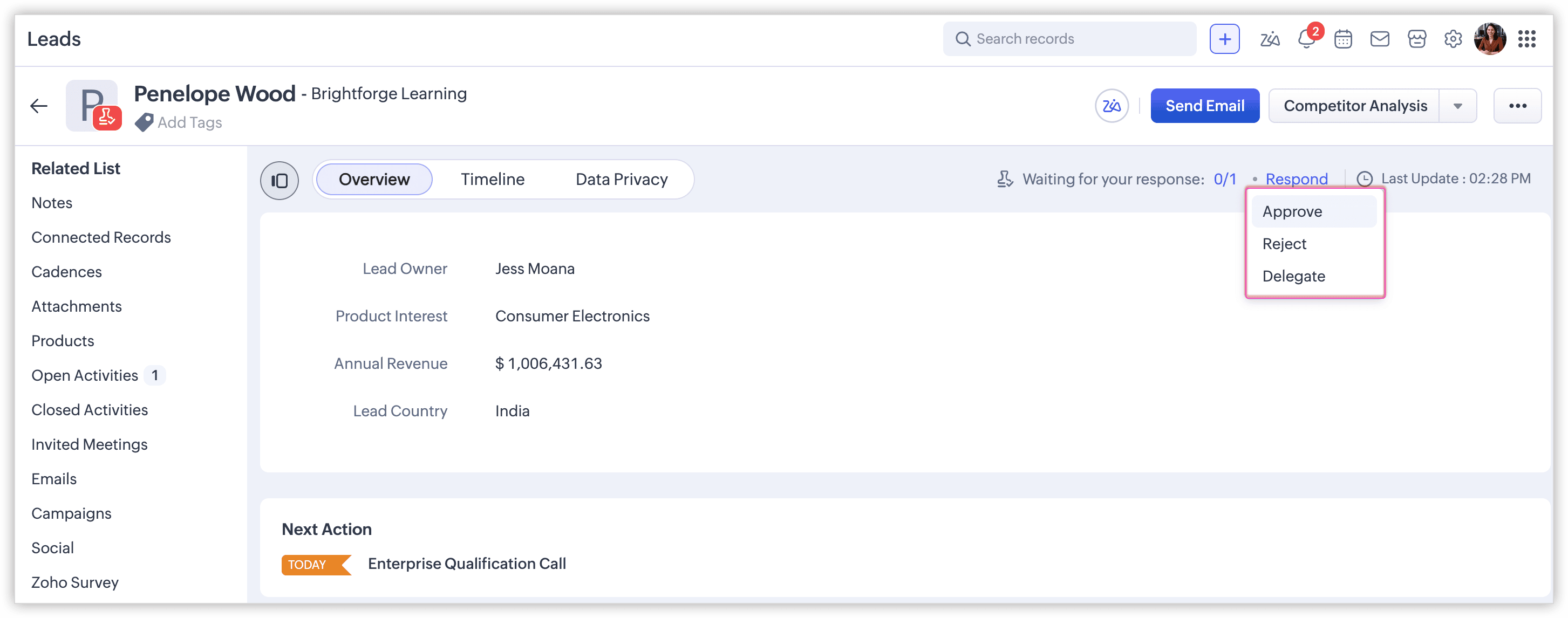Switch to the Timeline tab

coord(493,180)
